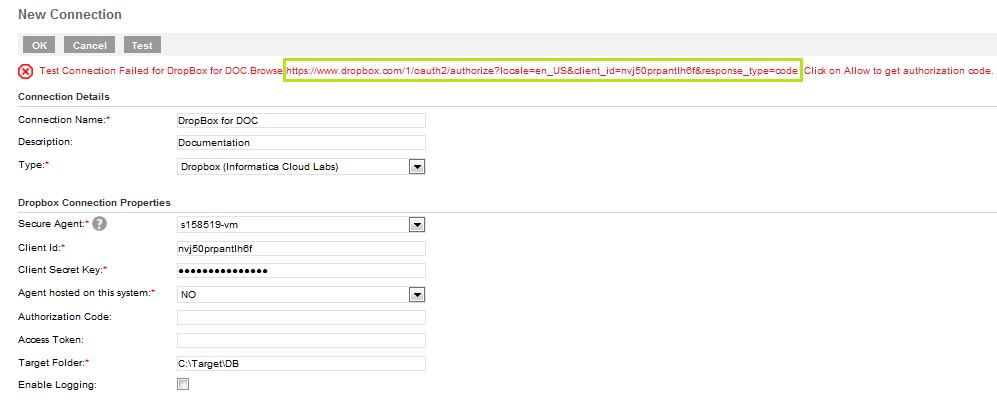Focus the Client Secret Key field

[301, 271]
